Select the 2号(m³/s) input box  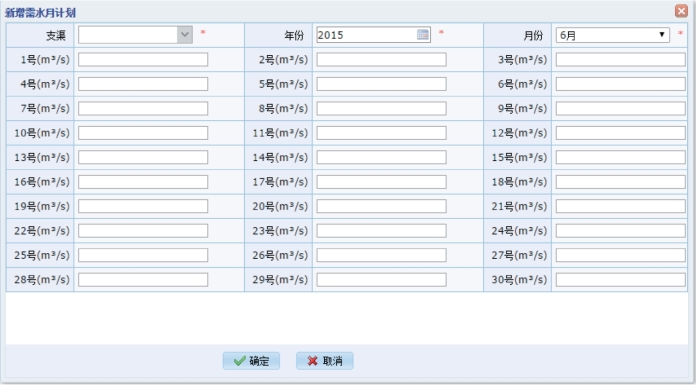(x=381, y=60)
